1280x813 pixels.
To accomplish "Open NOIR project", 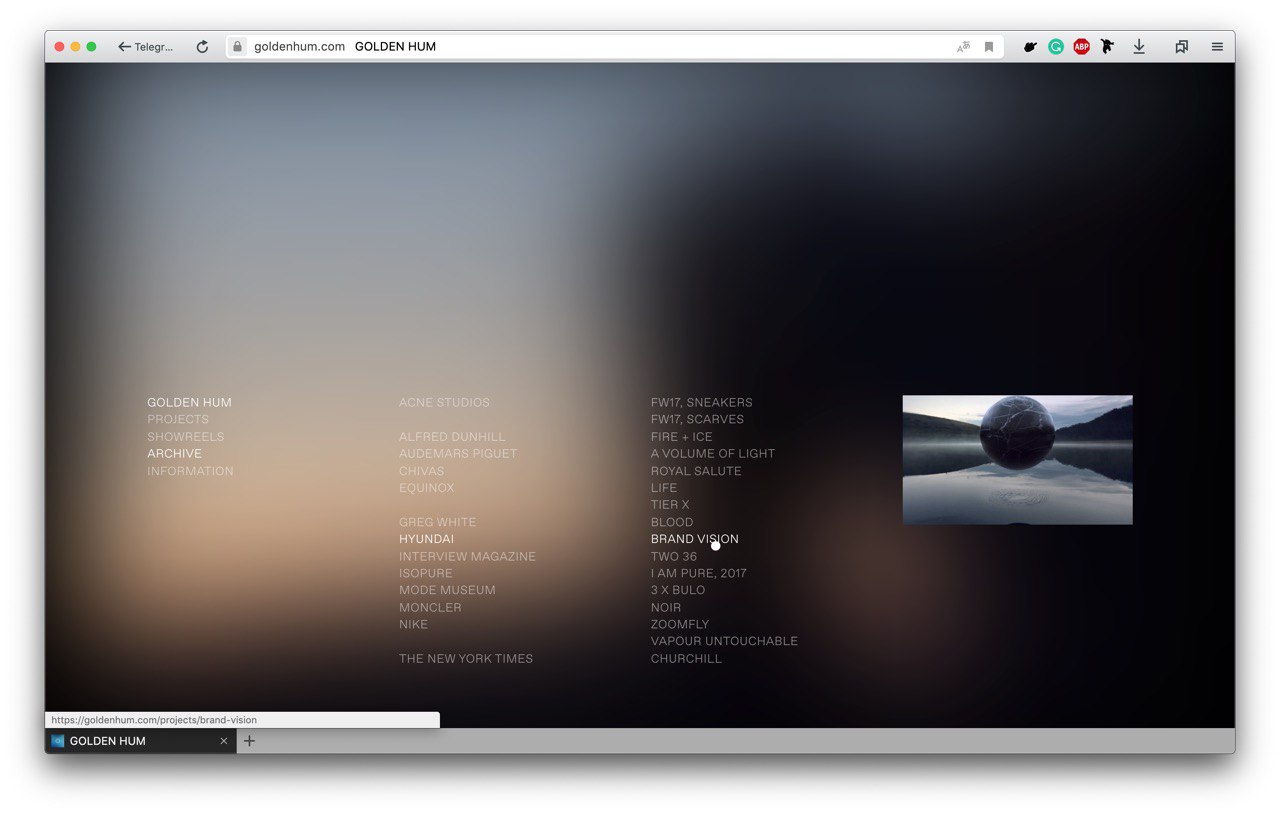I will click(x=666, y=608).
